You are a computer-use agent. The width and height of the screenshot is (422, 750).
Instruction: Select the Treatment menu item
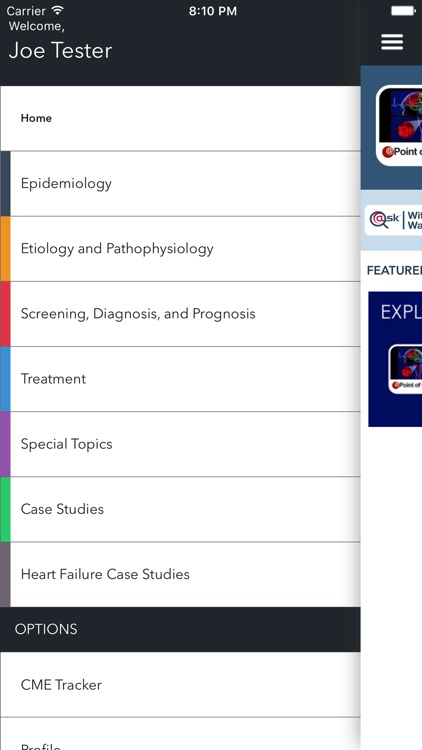(180, 379)
